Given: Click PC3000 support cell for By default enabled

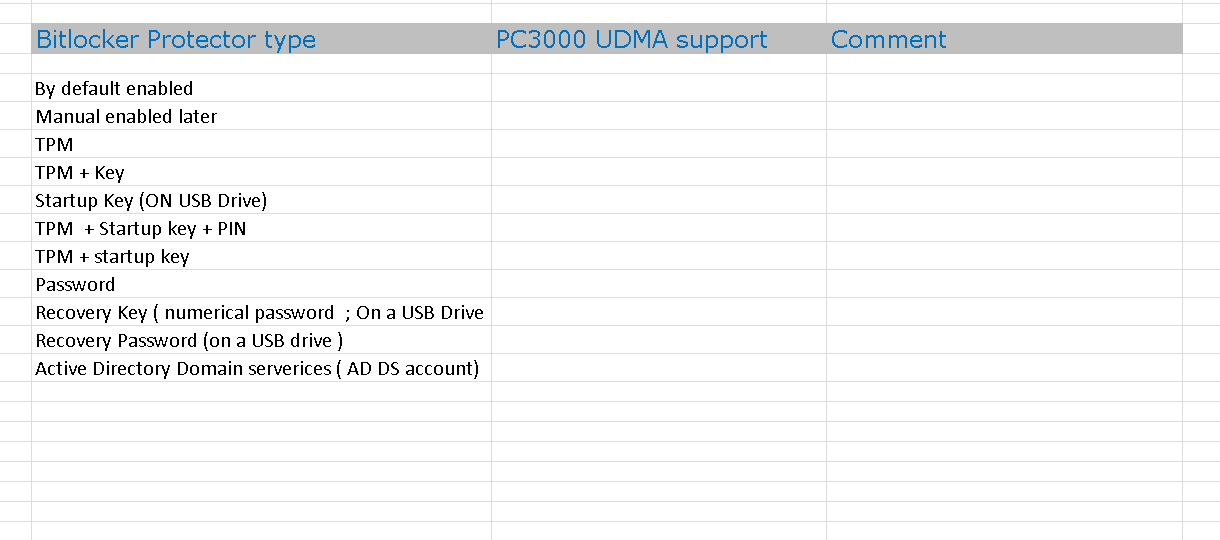Looking at the screenshot, I should [x=659, y=88].
